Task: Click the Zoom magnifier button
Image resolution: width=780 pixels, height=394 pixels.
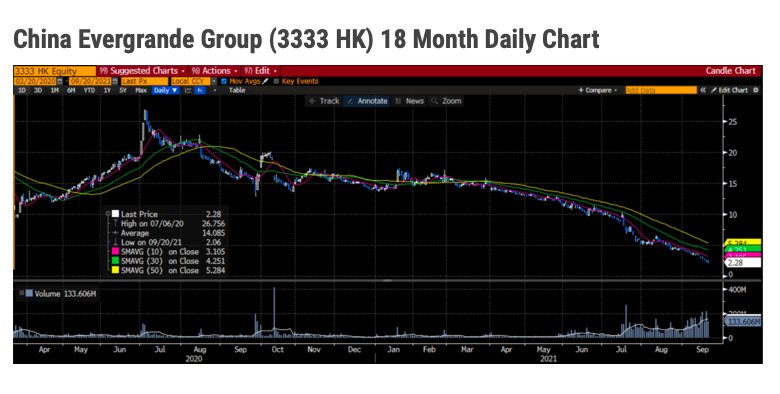Action: tap(446, 101)
